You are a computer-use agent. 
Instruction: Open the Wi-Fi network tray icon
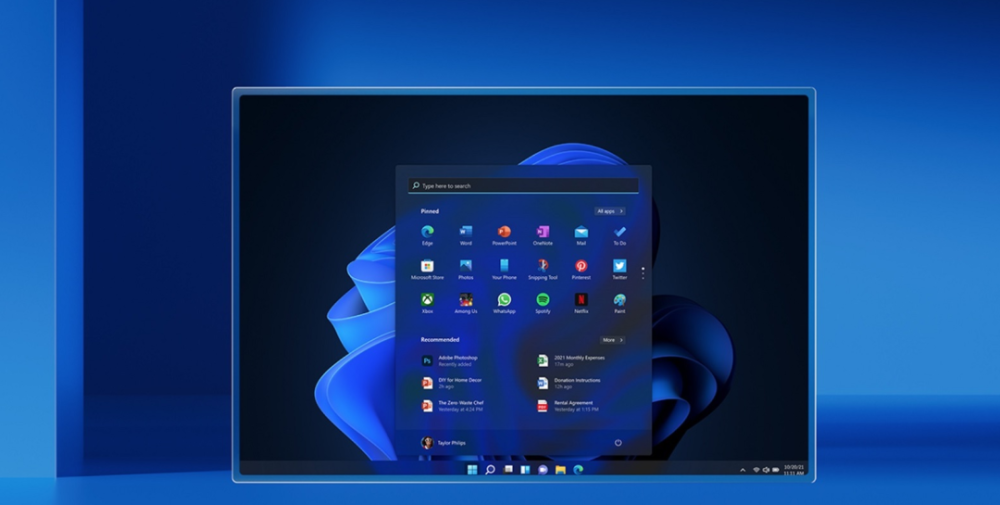[756, 470]
